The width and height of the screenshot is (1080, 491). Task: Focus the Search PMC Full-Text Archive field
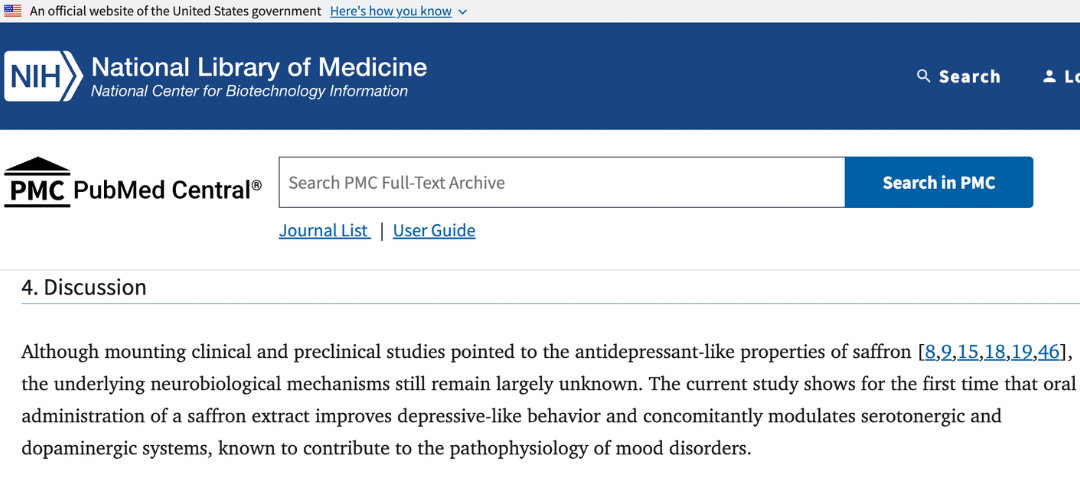[x=561, y=182]
